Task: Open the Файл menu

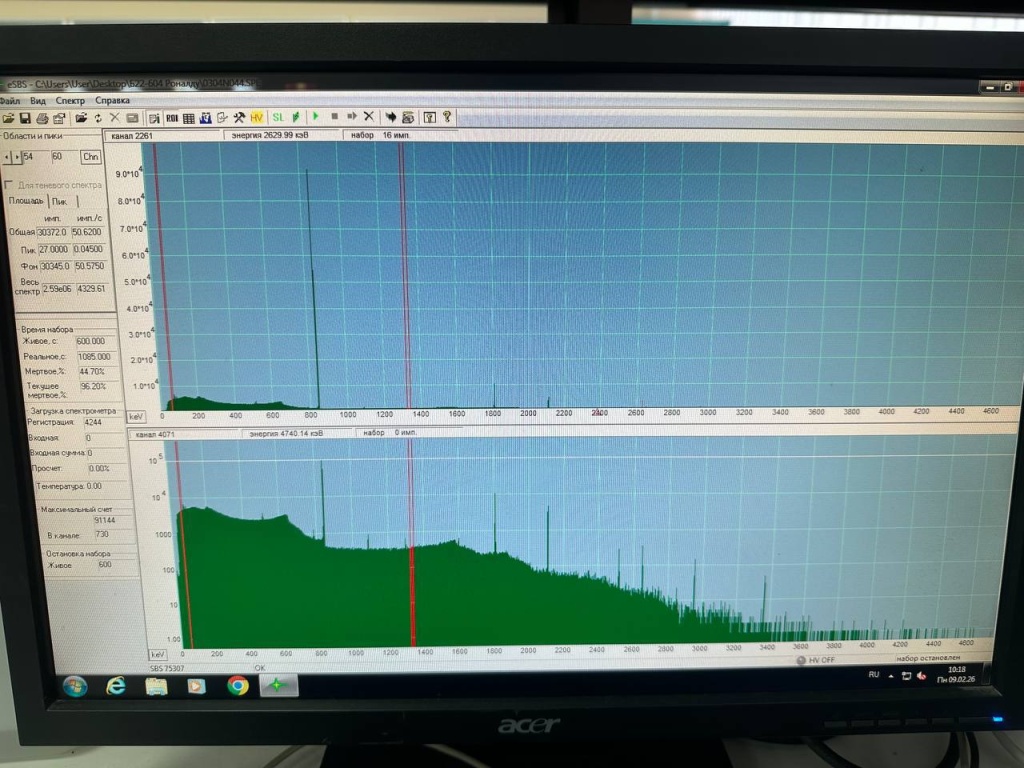Action: (x=9, y=100)
